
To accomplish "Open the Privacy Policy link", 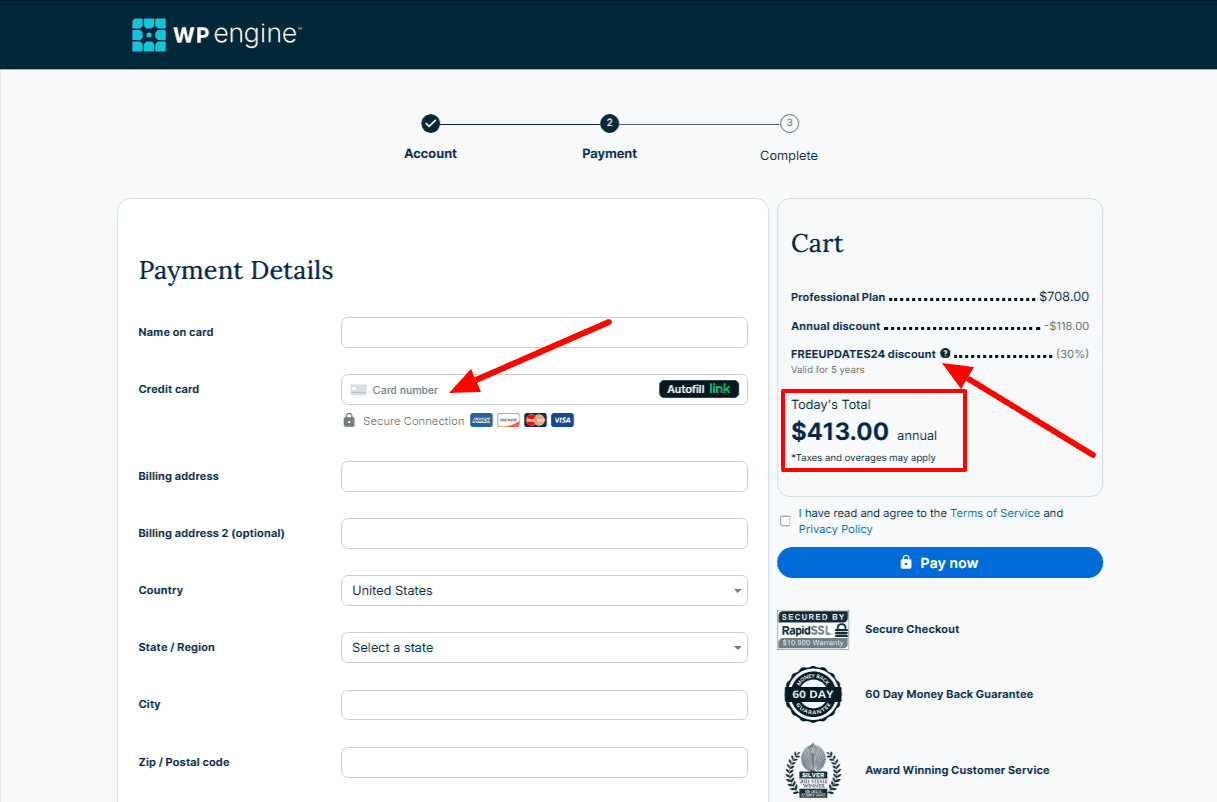I will click(x=835, y=529).
